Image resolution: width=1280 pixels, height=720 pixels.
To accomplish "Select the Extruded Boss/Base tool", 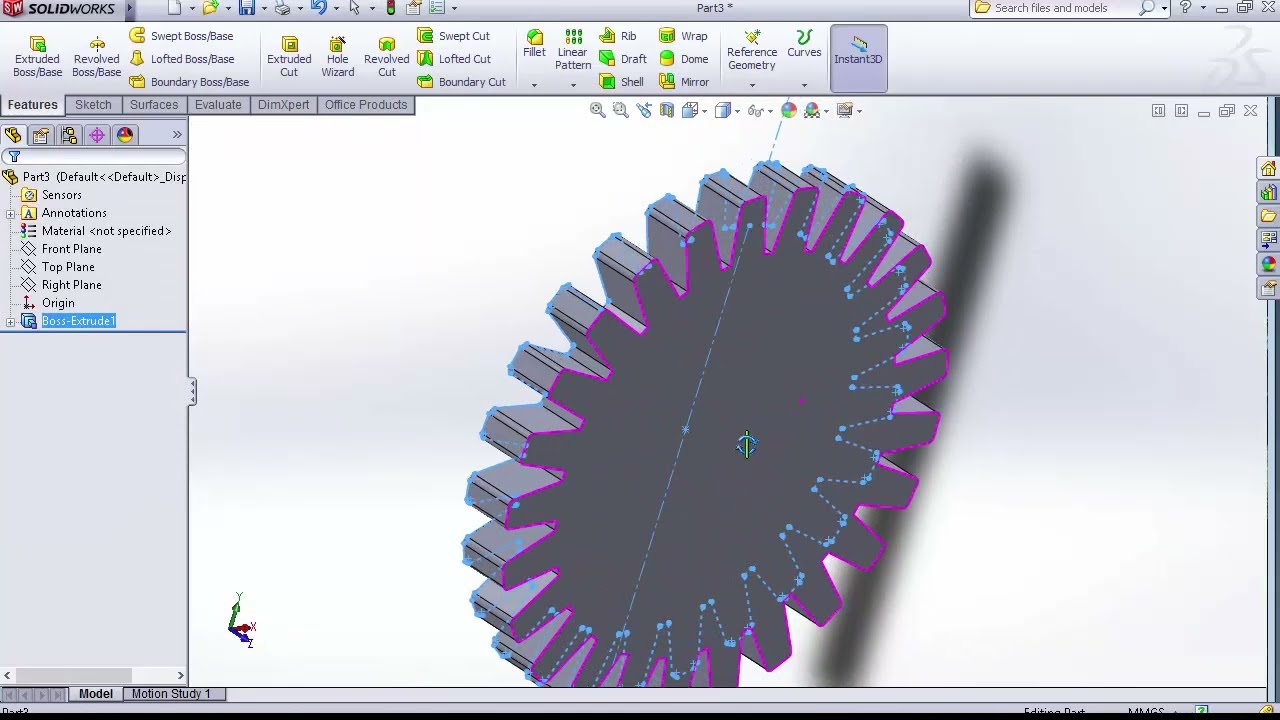I will 37,56.
